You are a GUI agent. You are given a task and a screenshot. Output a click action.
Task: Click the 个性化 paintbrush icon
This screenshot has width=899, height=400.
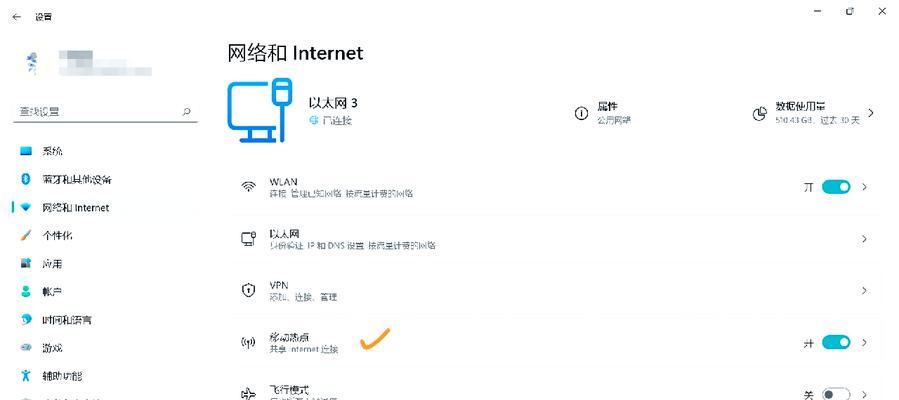coord(26,236)
